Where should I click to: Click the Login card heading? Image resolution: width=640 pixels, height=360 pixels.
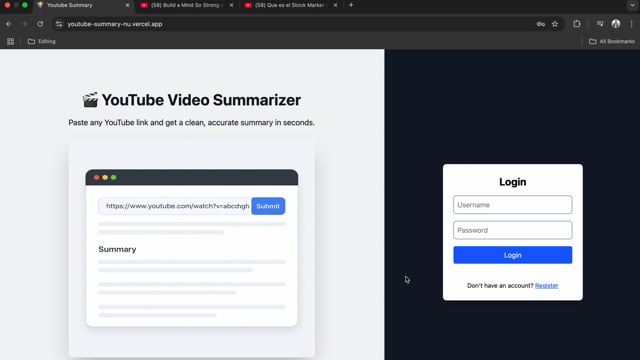coord(513,182)
